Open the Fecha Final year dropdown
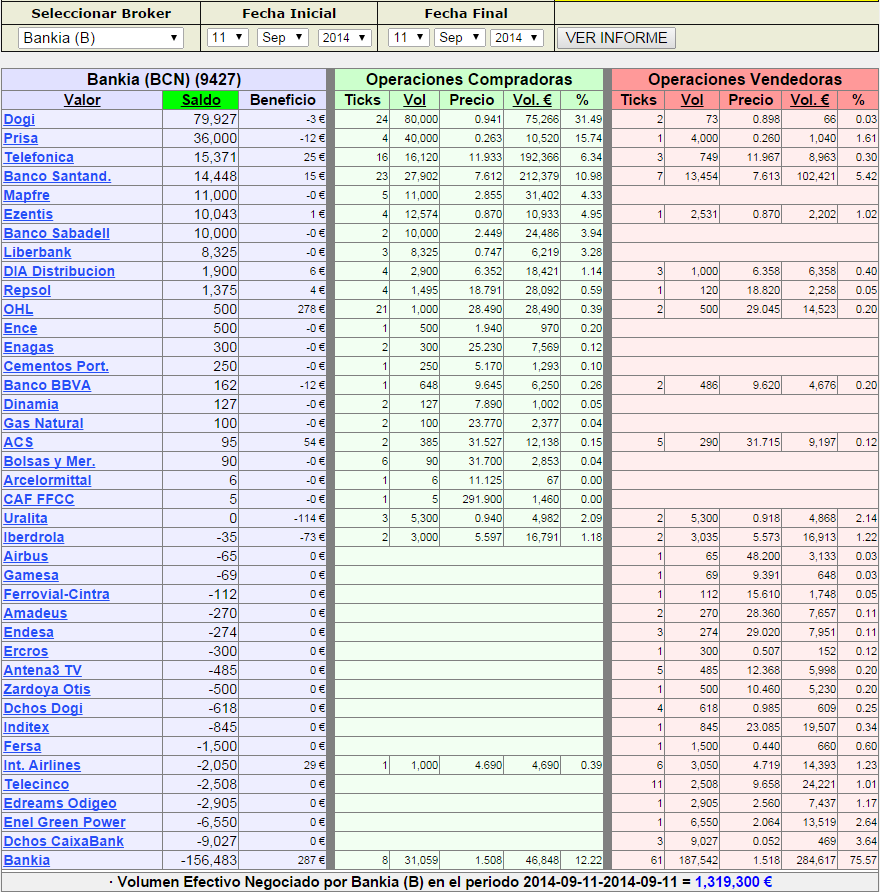The width and height of the screenshot is (881, 892). tap(516, 38)
